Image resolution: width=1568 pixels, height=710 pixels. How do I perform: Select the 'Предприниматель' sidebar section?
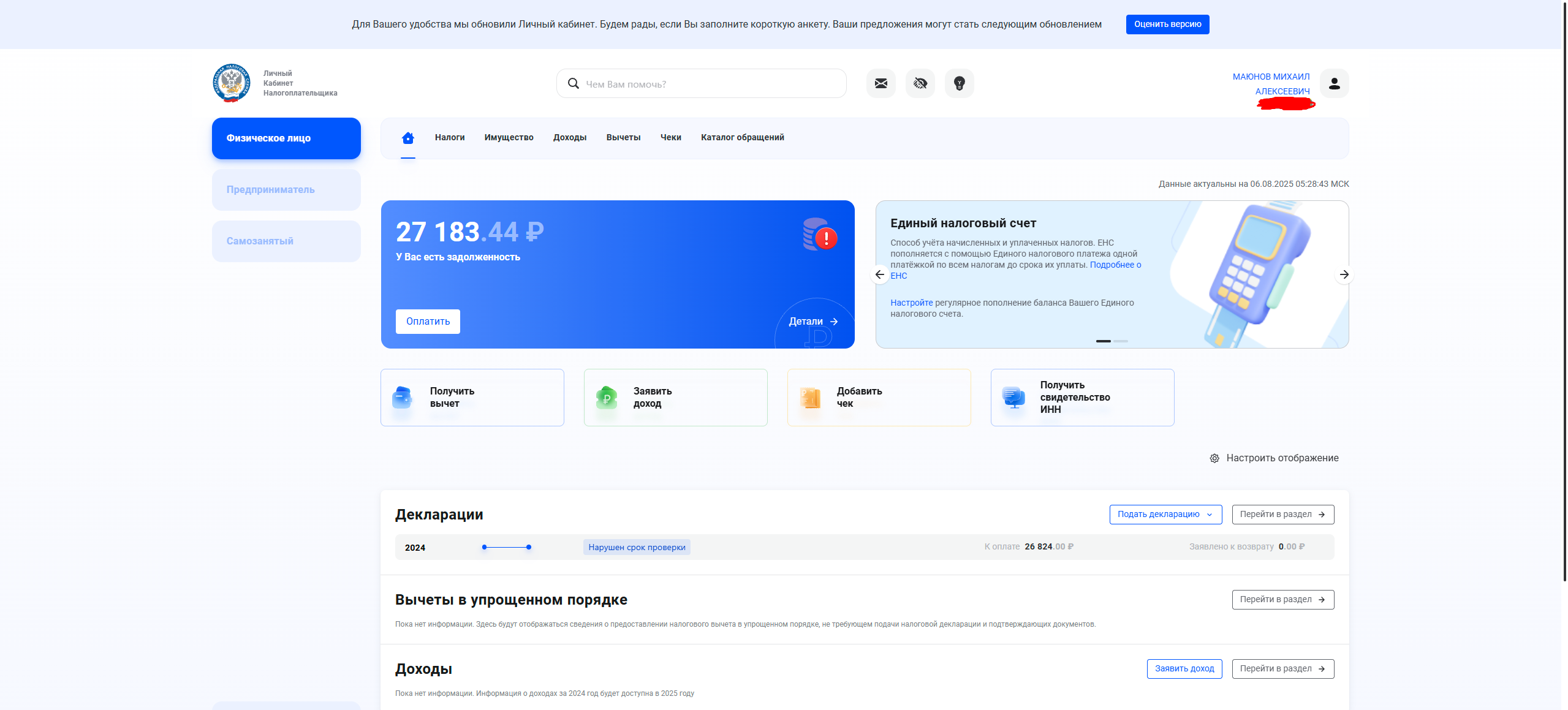286,189
